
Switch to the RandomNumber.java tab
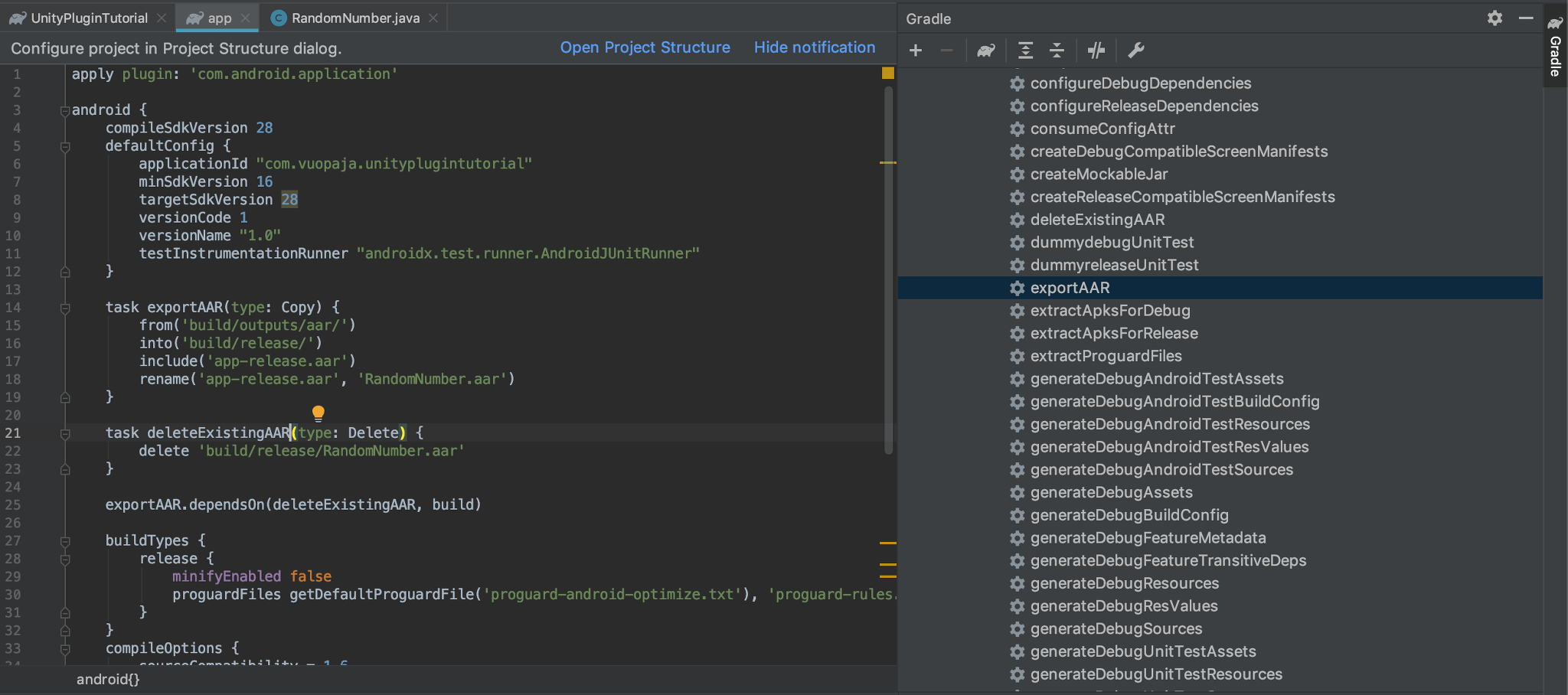pos(354,18)
